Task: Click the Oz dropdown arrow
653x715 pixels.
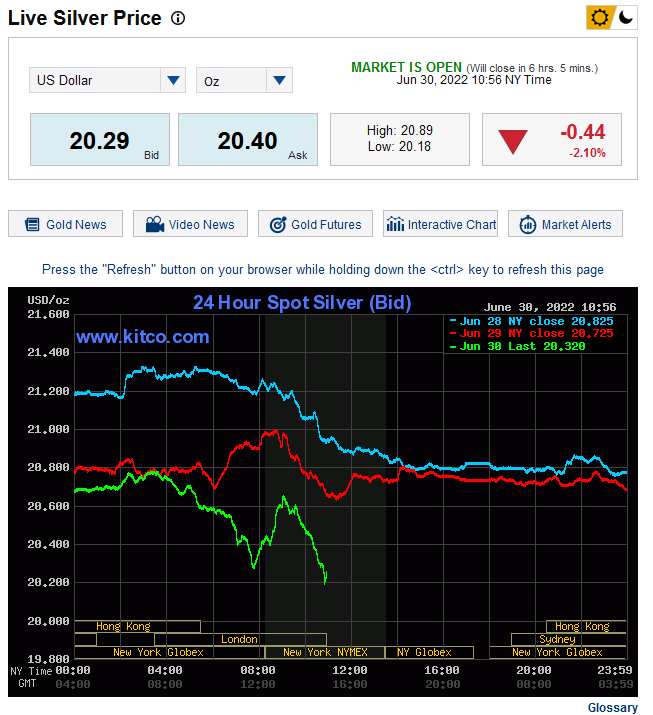Action: [x=279, y=80]
